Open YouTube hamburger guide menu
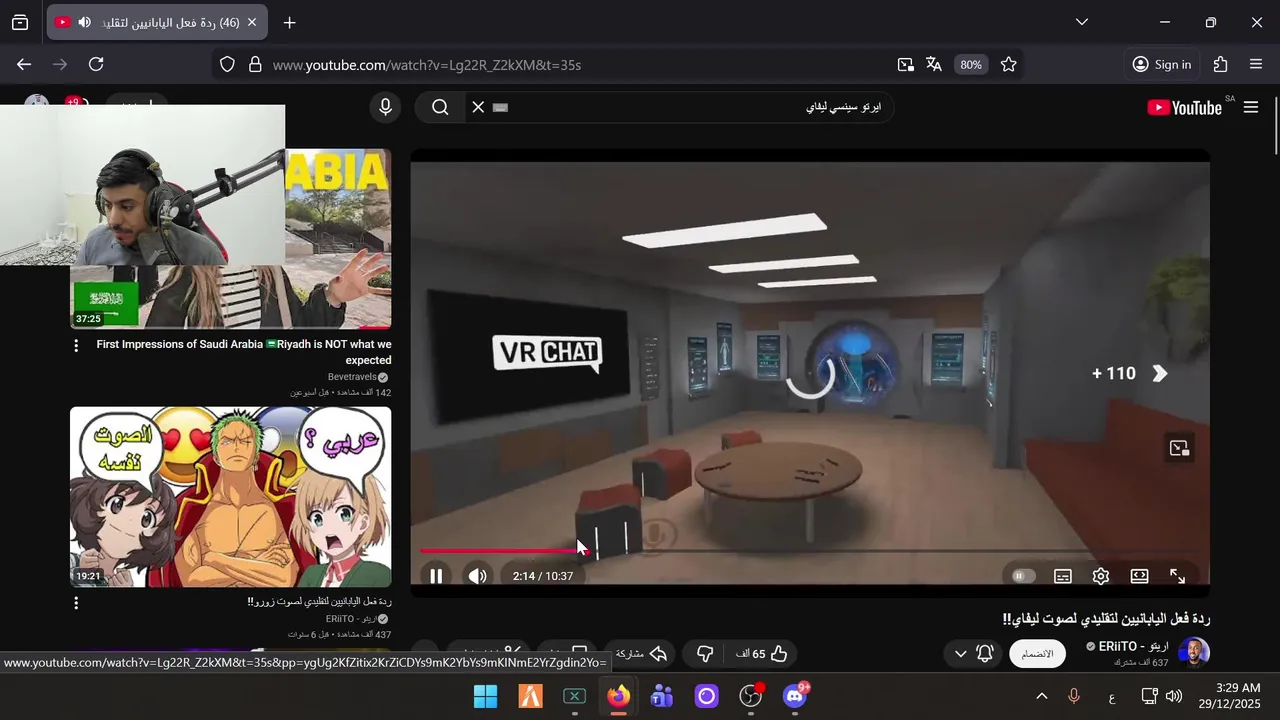The image size is (1280, 720). point(1250,107)
